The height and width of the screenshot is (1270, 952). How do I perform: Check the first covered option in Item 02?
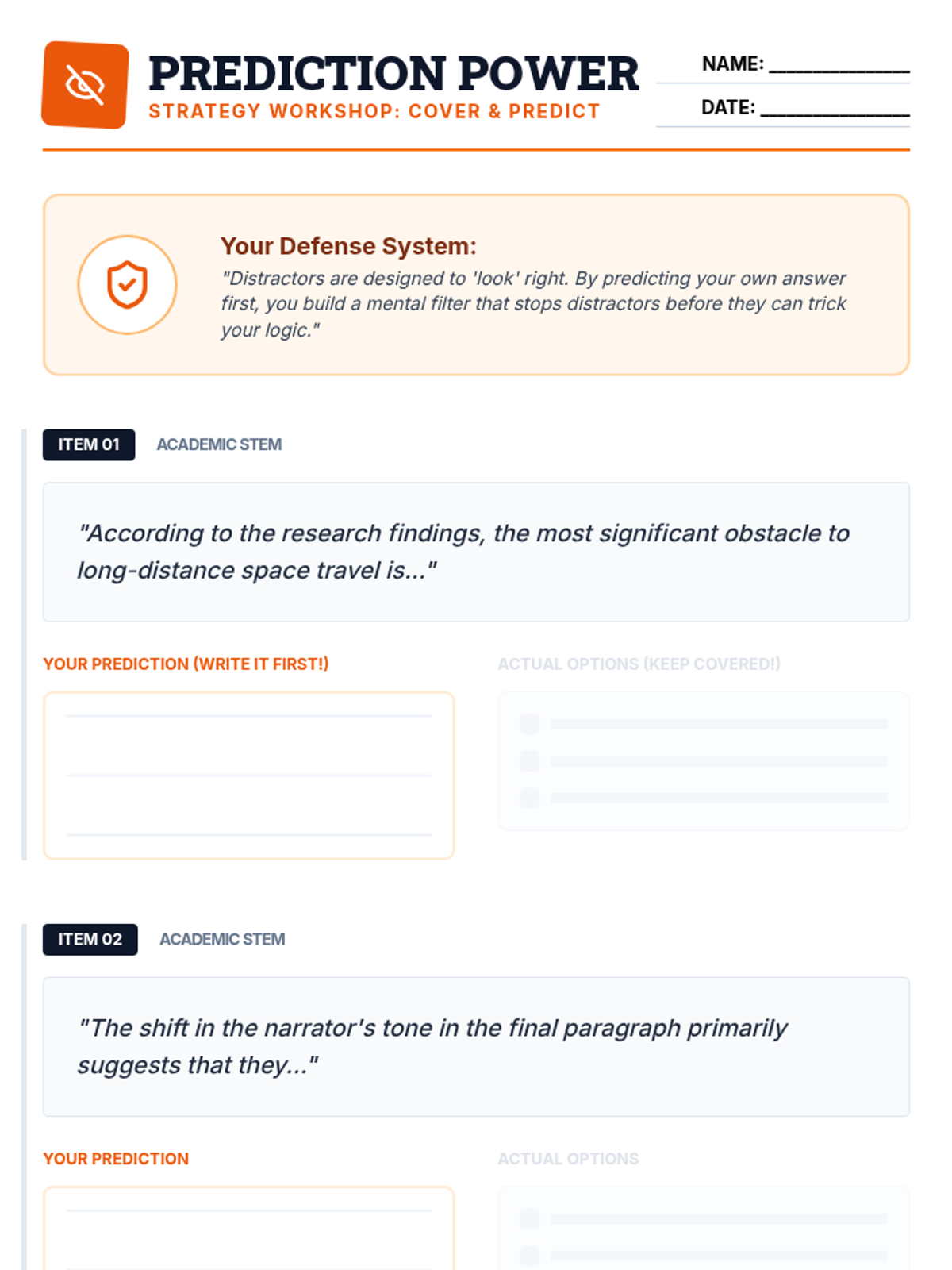coord(530,1218)
